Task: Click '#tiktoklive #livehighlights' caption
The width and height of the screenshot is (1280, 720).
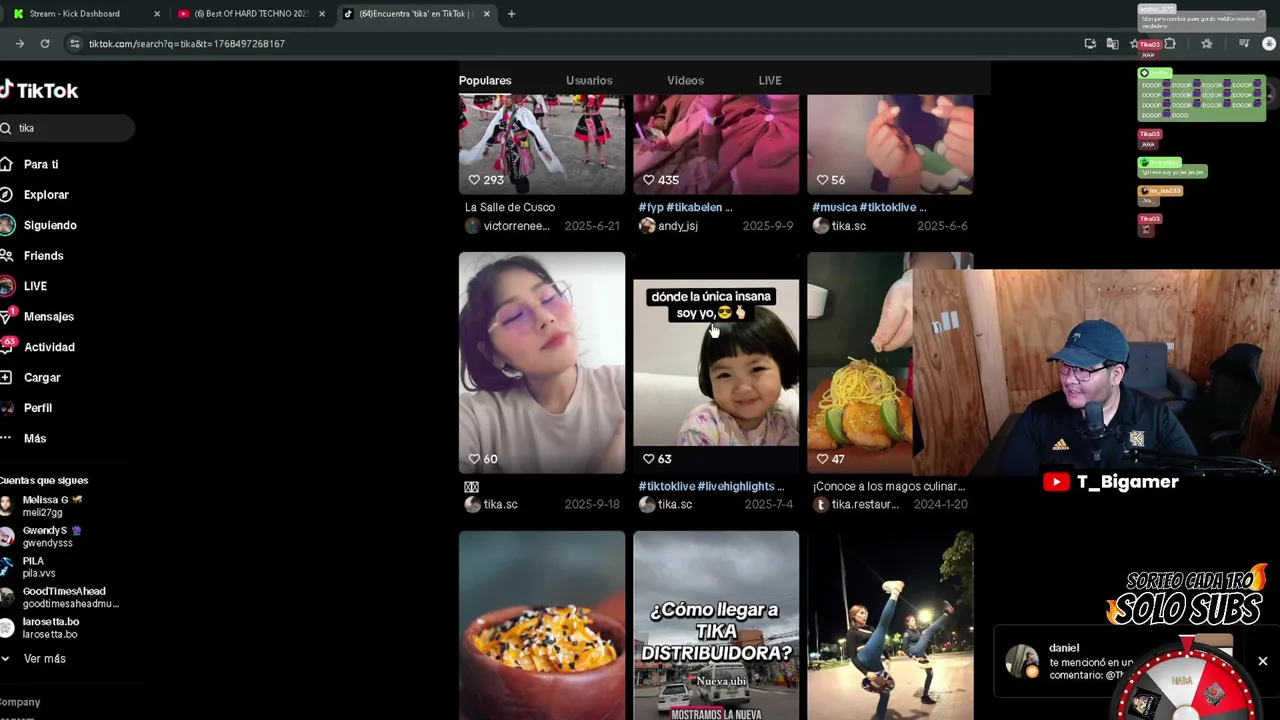Action: (x=711, y=486)
